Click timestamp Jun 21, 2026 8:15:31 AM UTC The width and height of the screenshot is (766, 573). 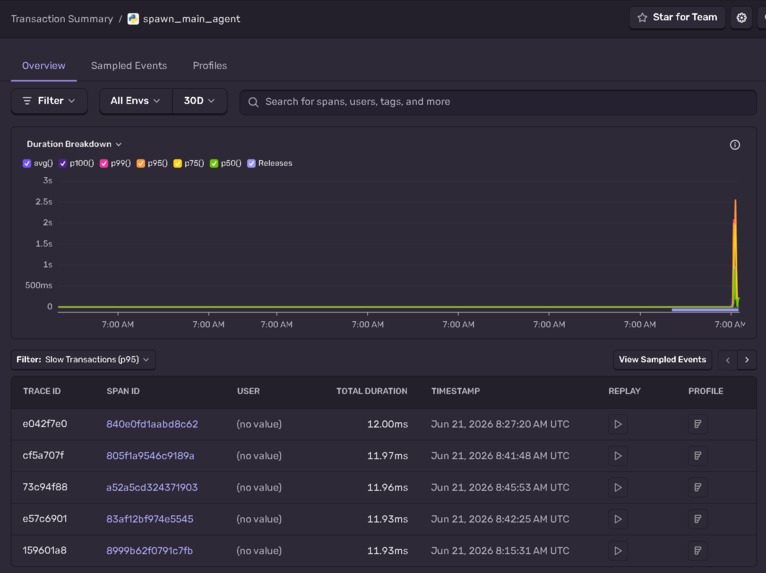tap(500, 551)
